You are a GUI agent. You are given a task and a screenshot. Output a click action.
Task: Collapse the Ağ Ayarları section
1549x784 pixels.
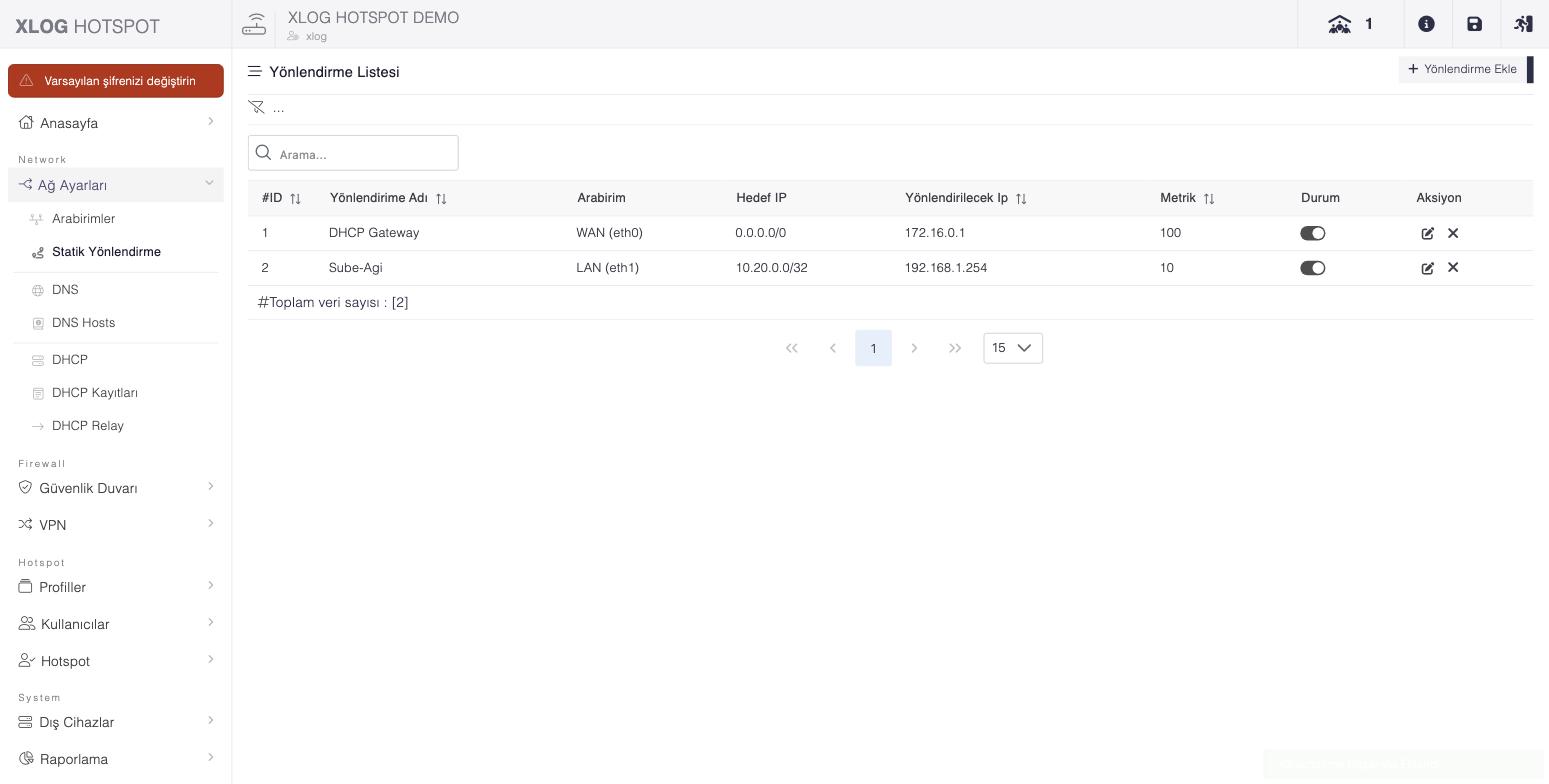[x=116, y=185]
